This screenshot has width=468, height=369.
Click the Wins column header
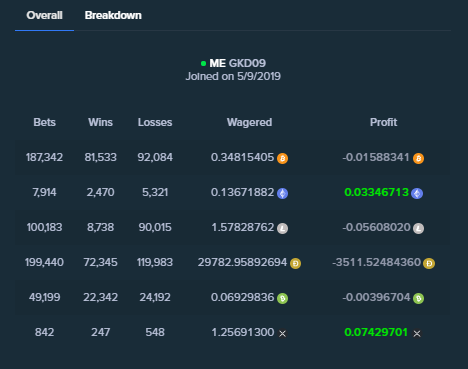100,122
